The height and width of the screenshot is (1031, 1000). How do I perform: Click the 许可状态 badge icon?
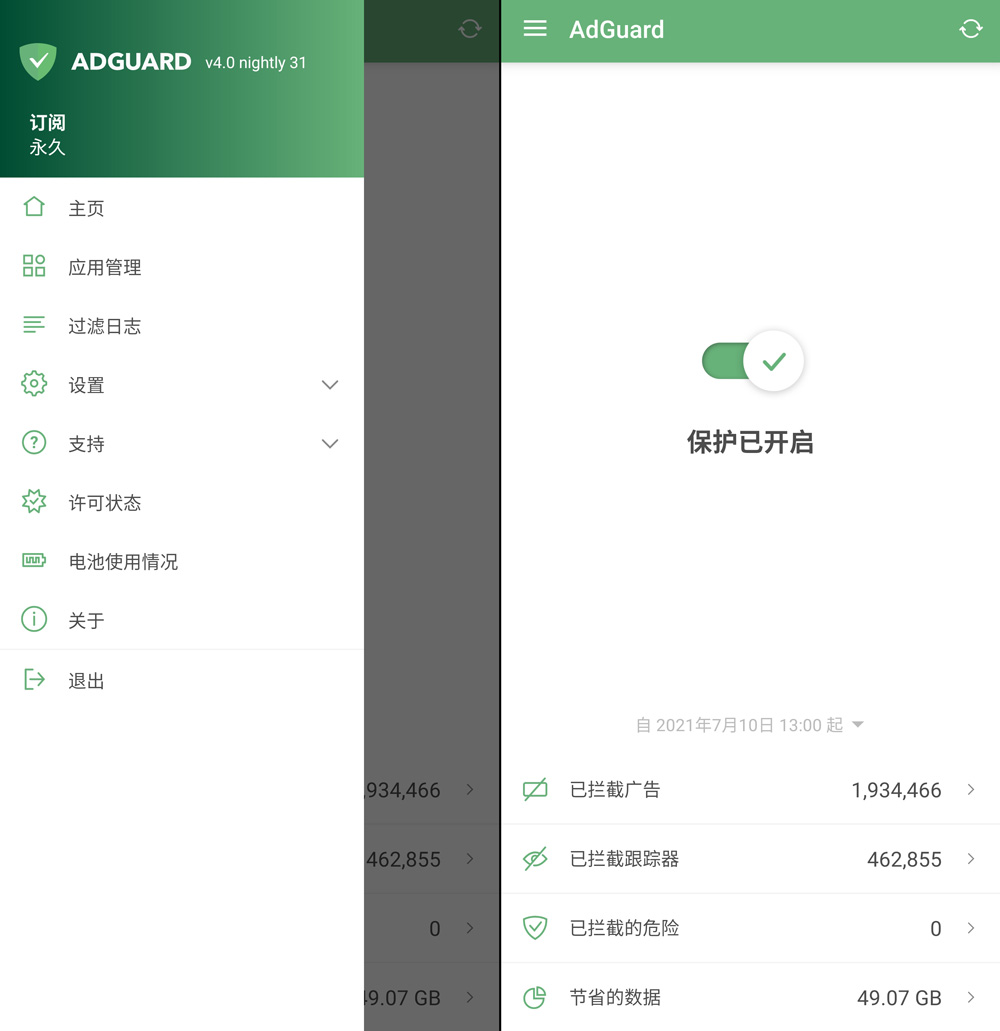(x=34, y=501)
